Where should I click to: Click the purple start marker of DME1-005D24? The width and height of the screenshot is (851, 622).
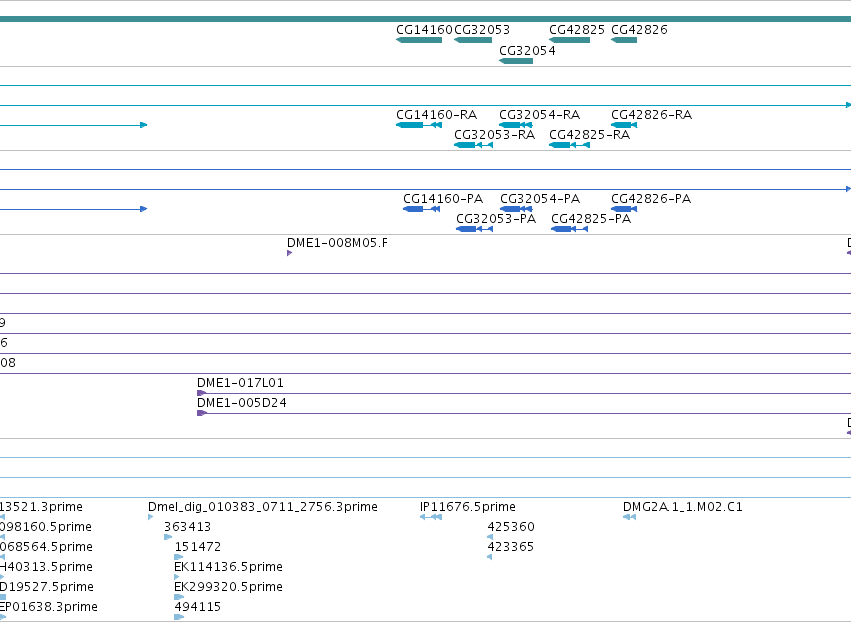(x=201, y=414)
